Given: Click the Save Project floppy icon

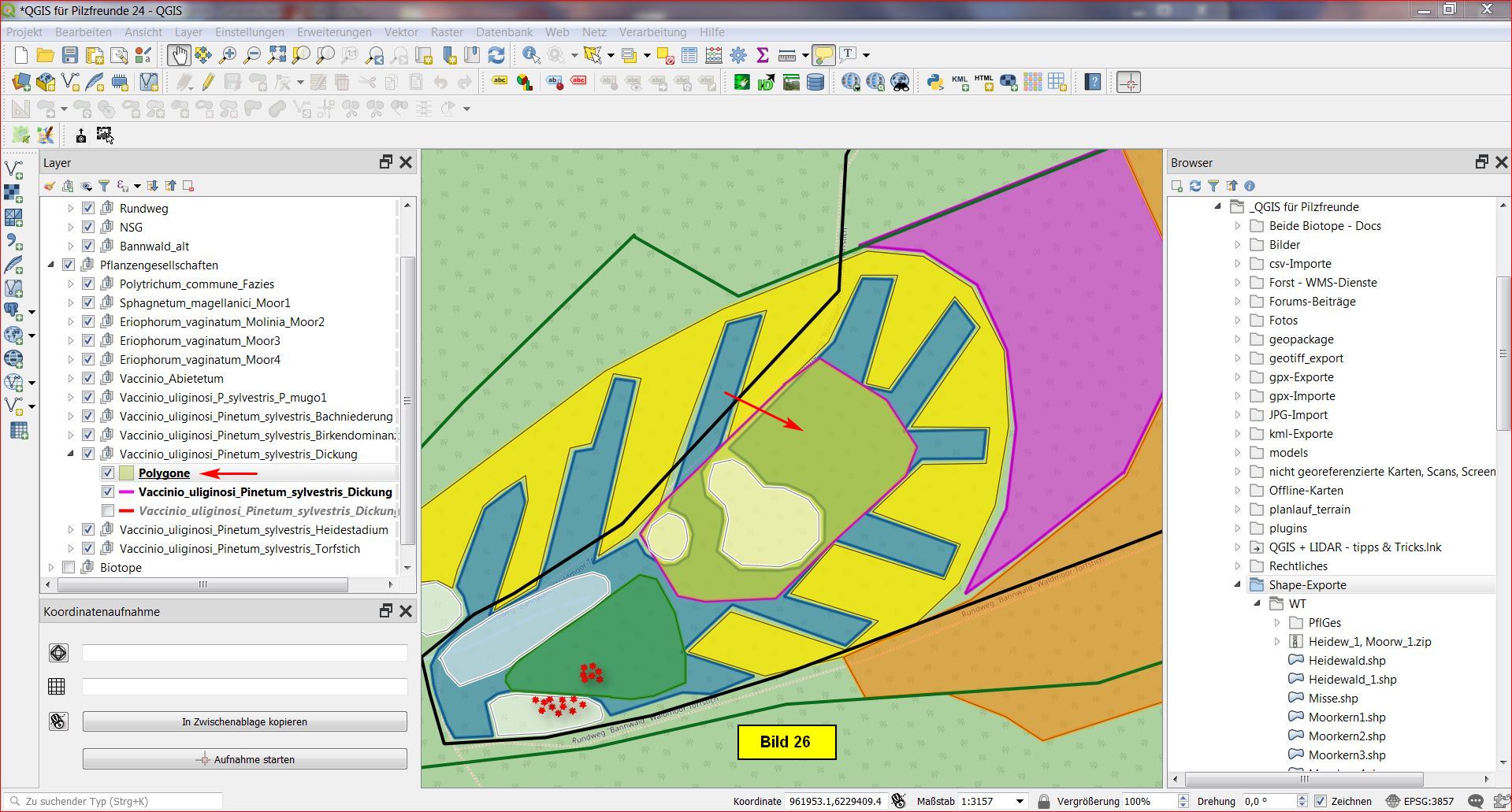Looking at the screenshot, I should [70, 55].
